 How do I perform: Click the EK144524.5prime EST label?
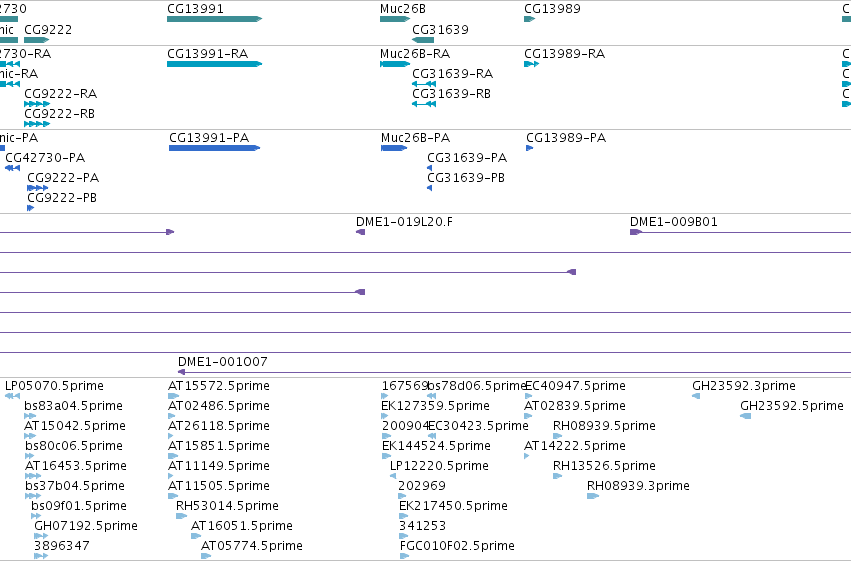[436, 446]
